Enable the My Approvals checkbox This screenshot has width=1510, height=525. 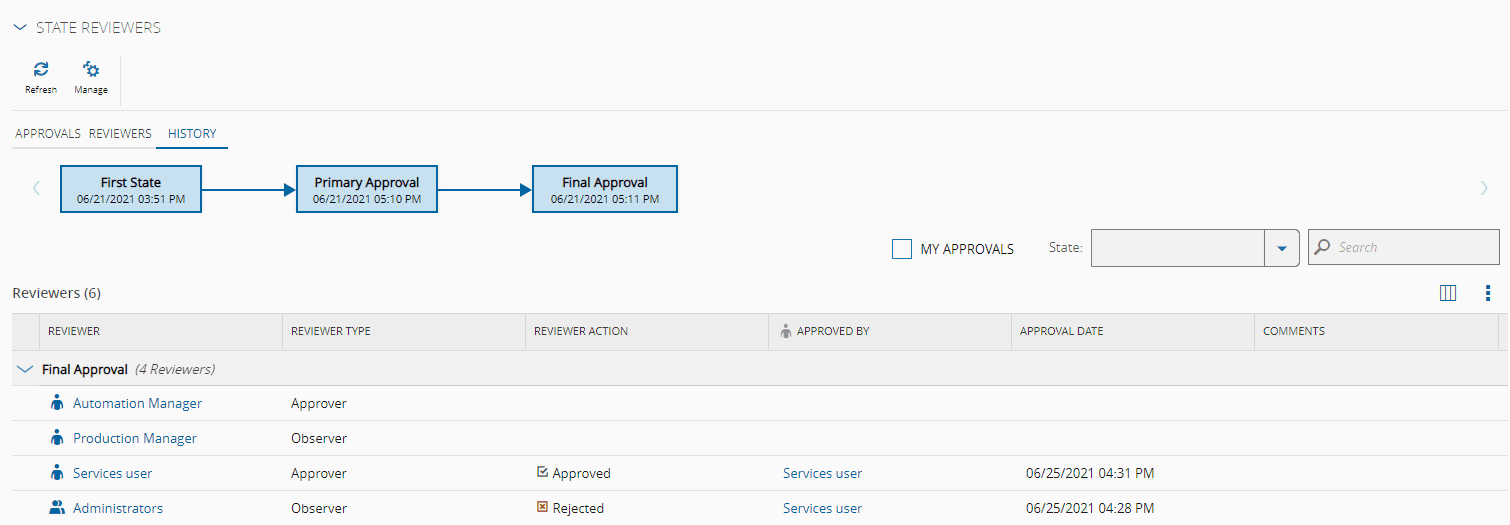901,249
